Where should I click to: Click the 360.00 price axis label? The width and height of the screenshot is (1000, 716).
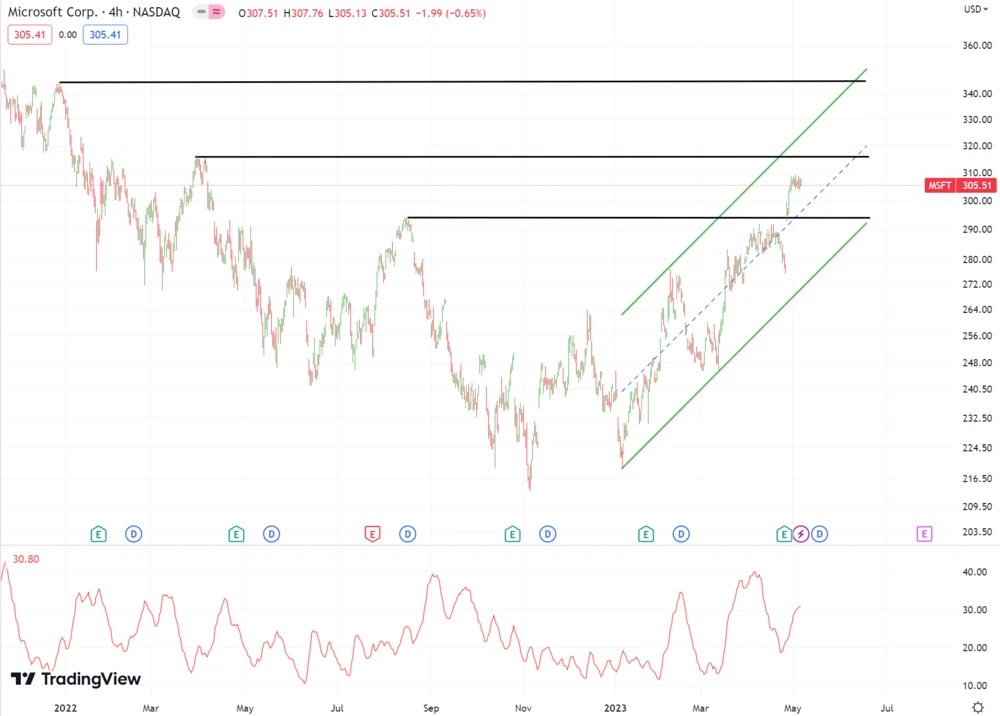977,45
